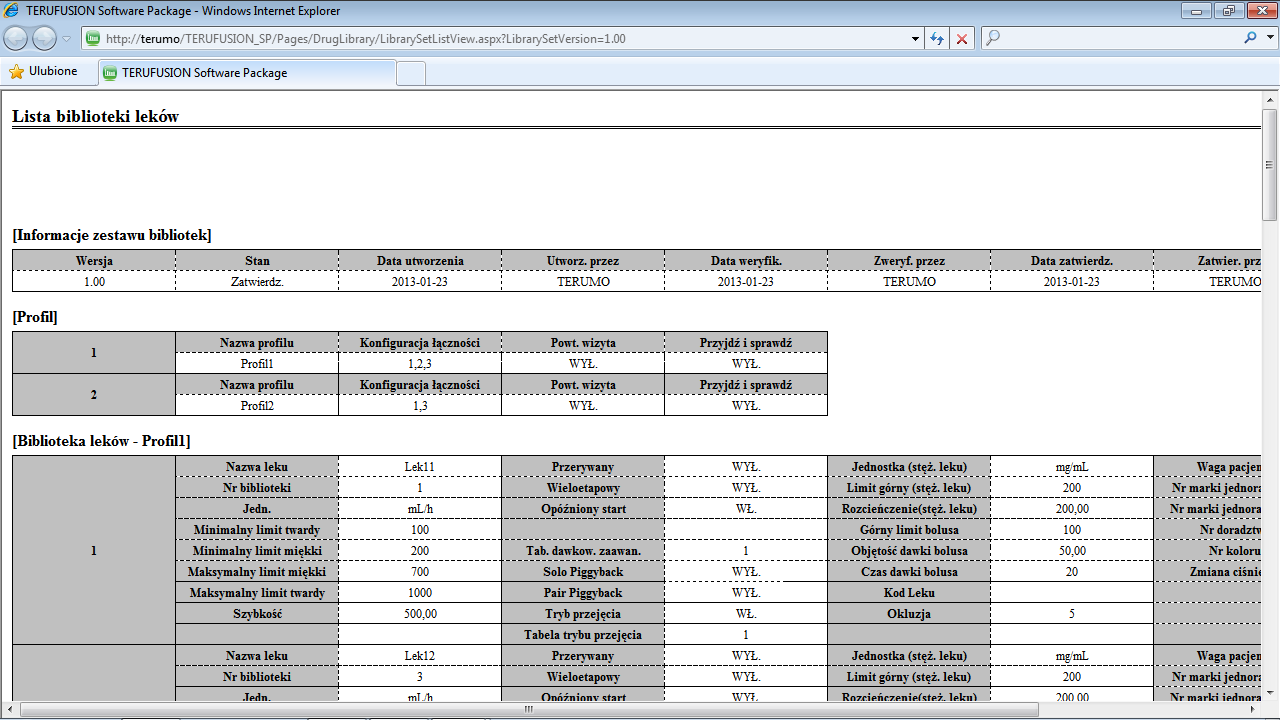Viewport: 1280px width, 720px height.
Task: Click the search magnifier icon button
Action: 1250,38
